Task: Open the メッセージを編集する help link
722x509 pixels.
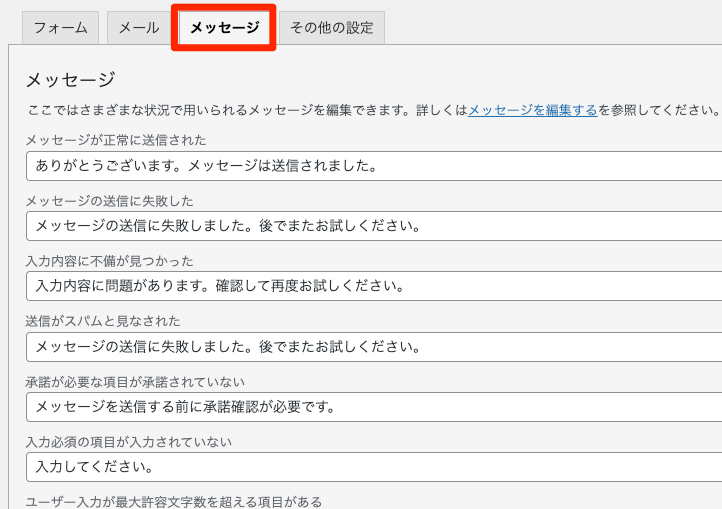Action: tap(532, 110)
